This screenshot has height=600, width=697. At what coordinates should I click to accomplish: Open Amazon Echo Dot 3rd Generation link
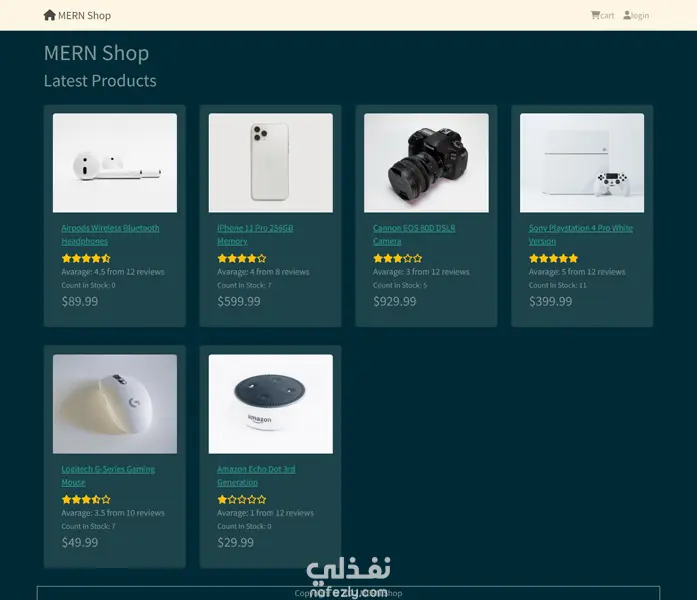256,476
